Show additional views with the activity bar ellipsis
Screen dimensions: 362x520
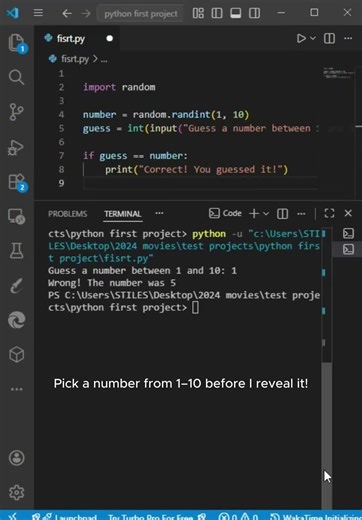point(17,389)
